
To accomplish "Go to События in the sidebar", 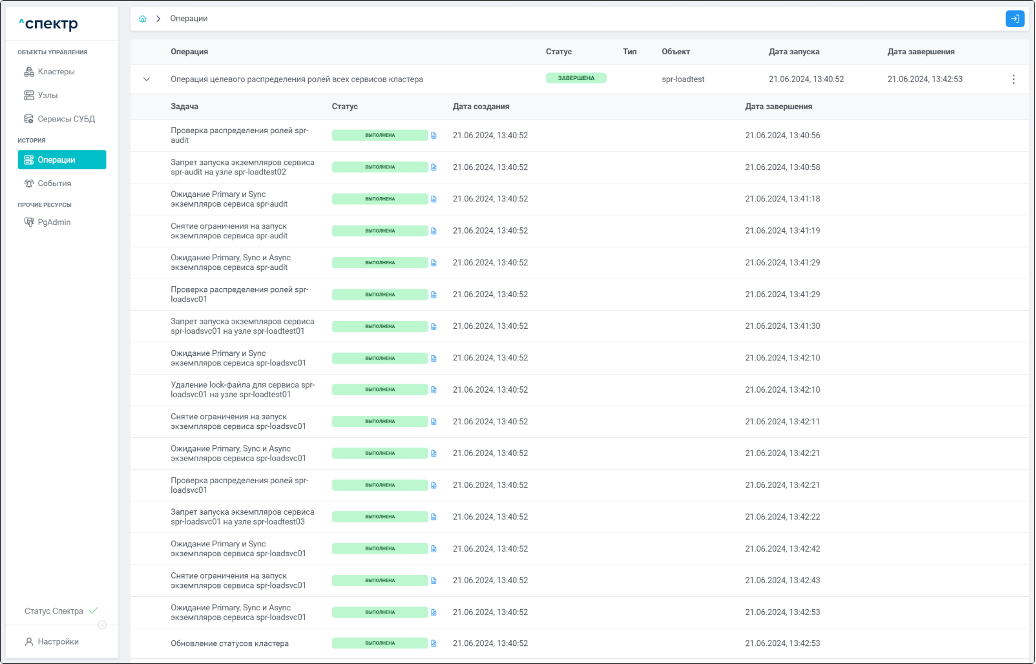I will (x=54, y=183).
